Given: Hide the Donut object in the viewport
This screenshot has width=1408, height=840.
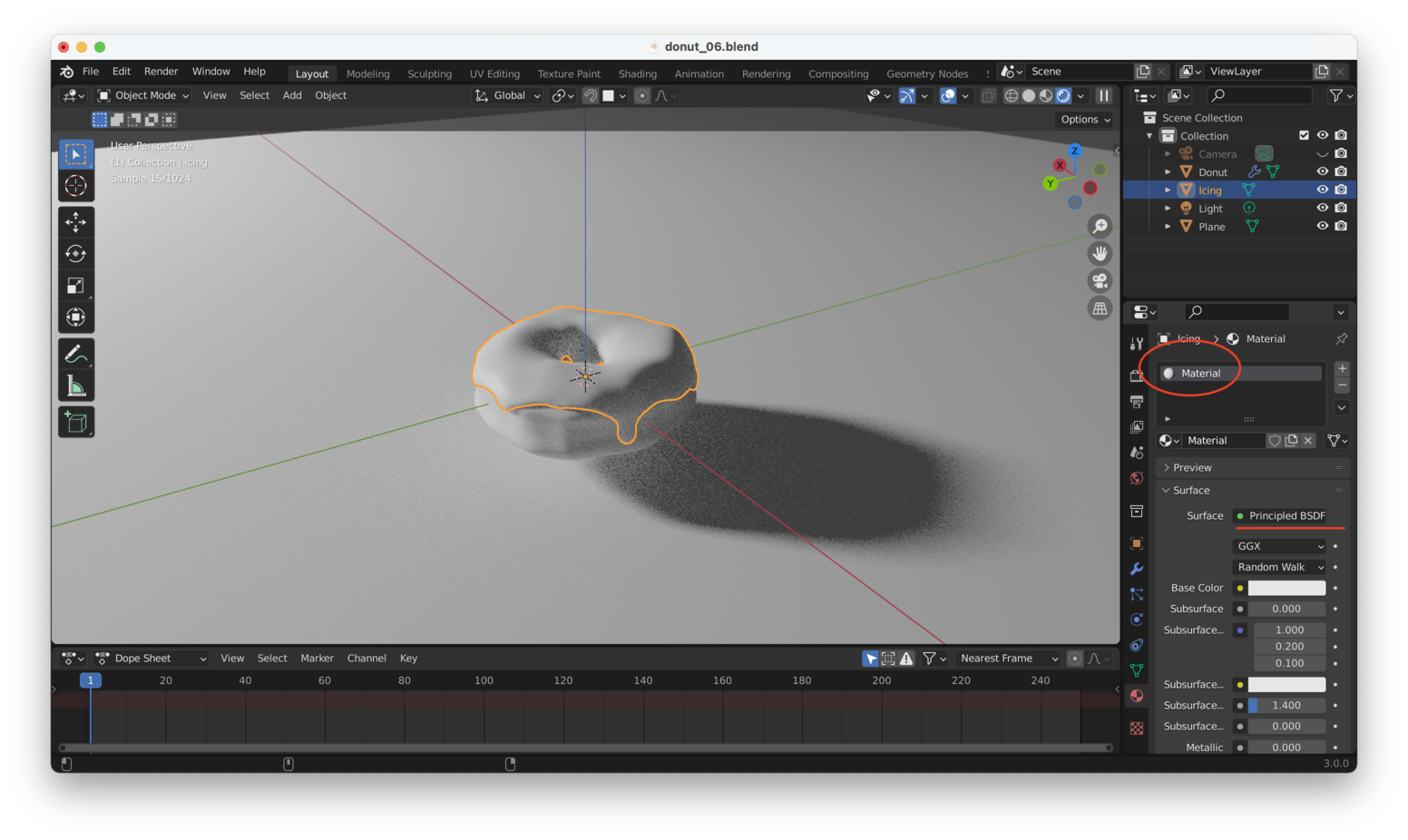Looking at the screenshot, I should (x=1322, y=171).
